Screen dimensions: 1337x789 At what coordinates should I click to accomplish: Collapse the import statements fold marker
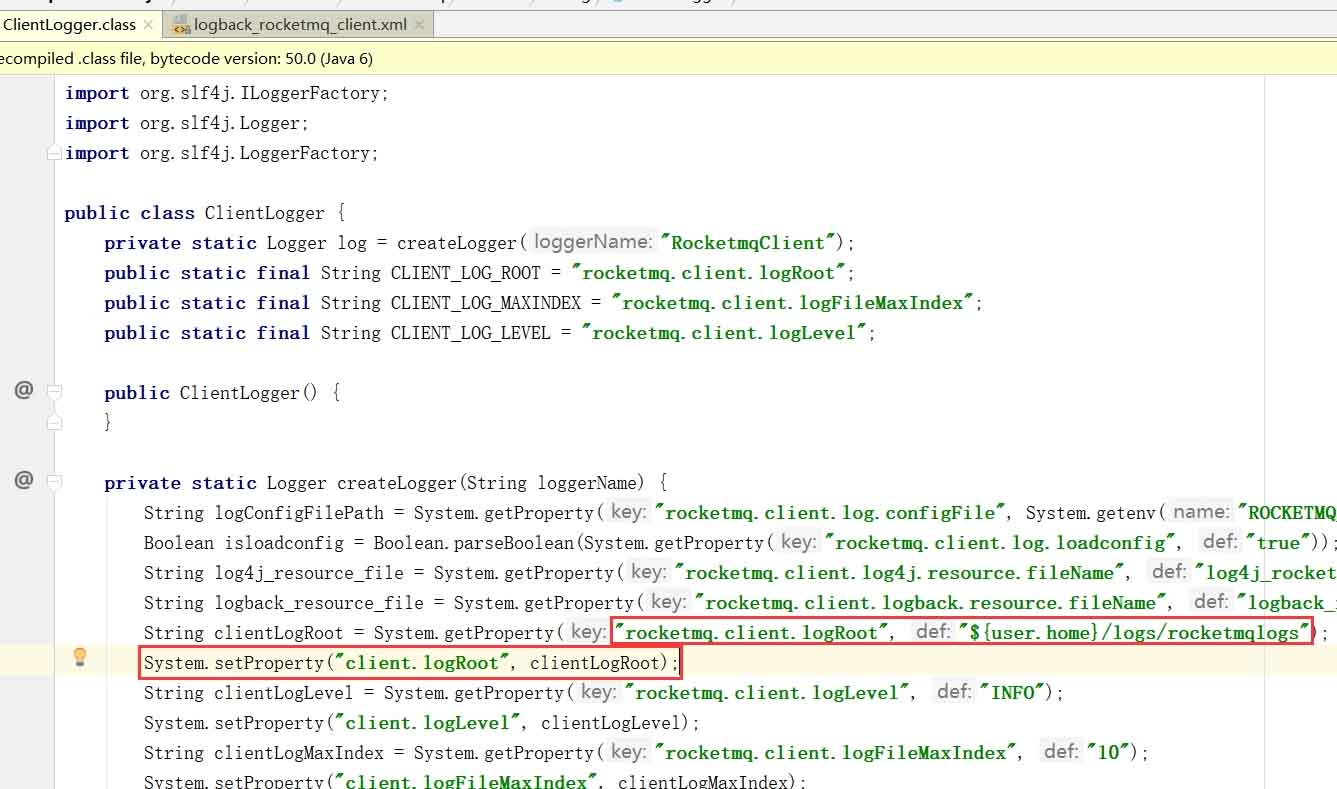click(x=54, y=153)
